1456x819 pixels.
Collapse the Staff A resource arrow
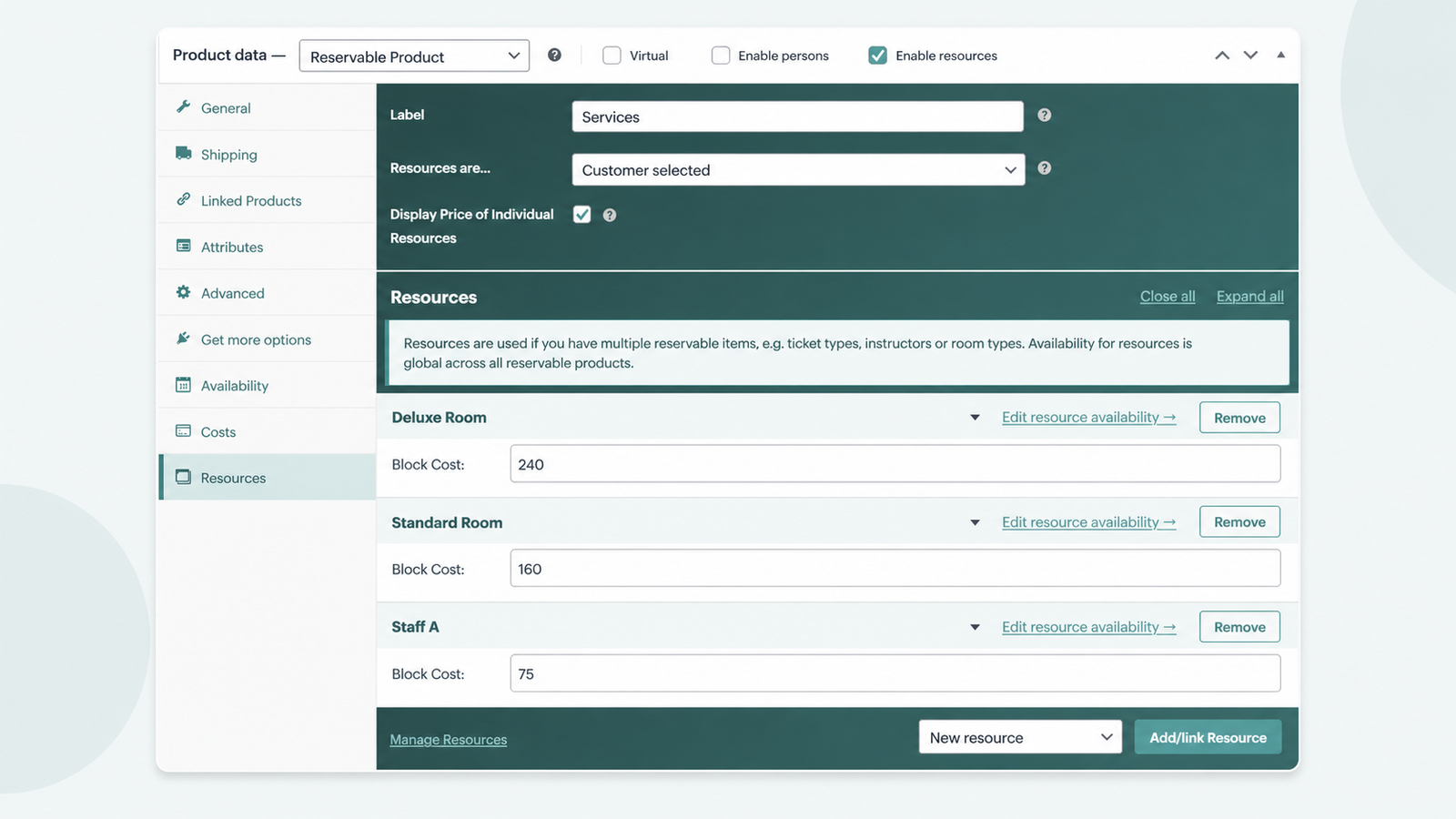point(975,627)
